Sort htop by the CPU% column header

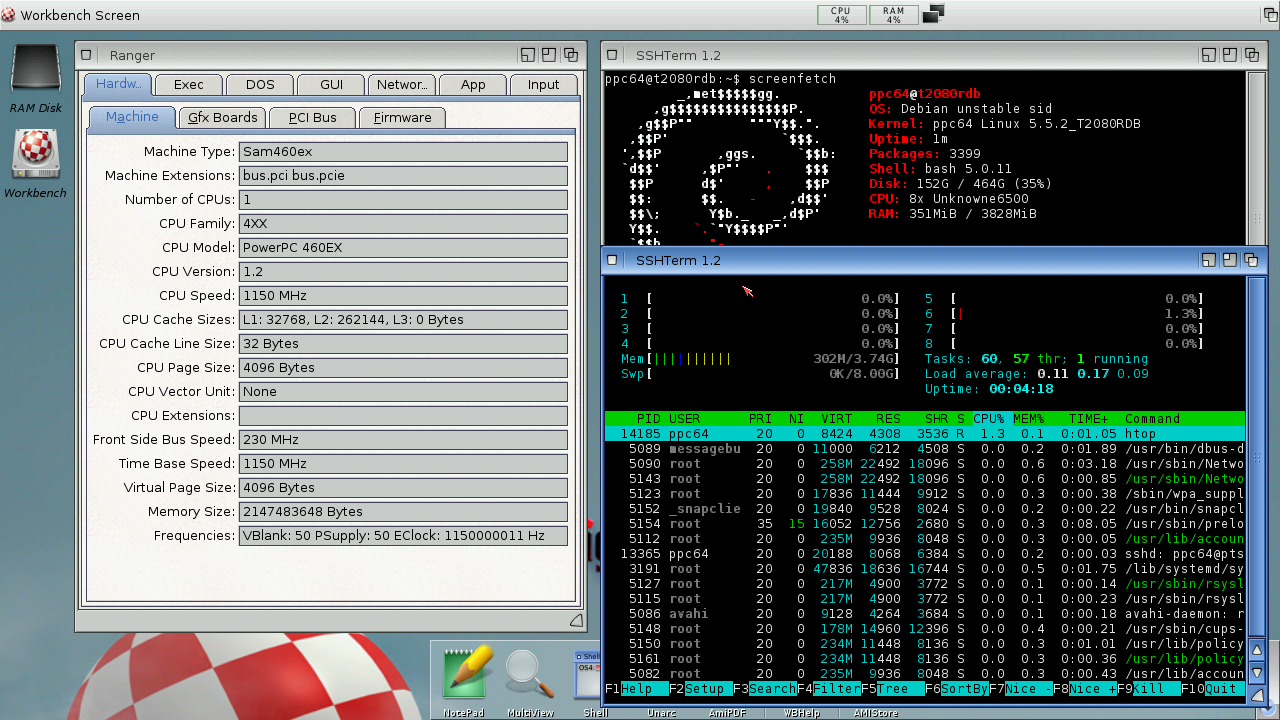989,419
